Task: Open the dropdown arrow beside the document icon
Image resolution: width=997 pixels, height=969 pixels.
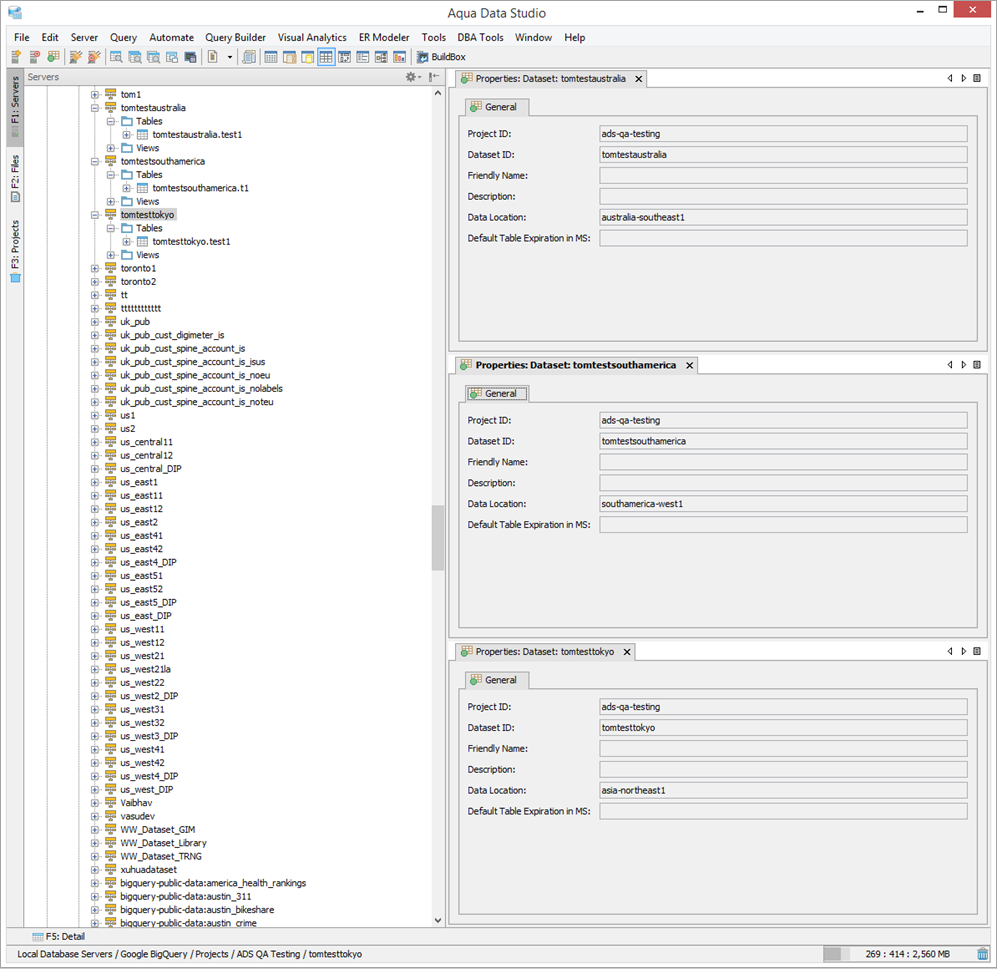Action: coord(230,57)
